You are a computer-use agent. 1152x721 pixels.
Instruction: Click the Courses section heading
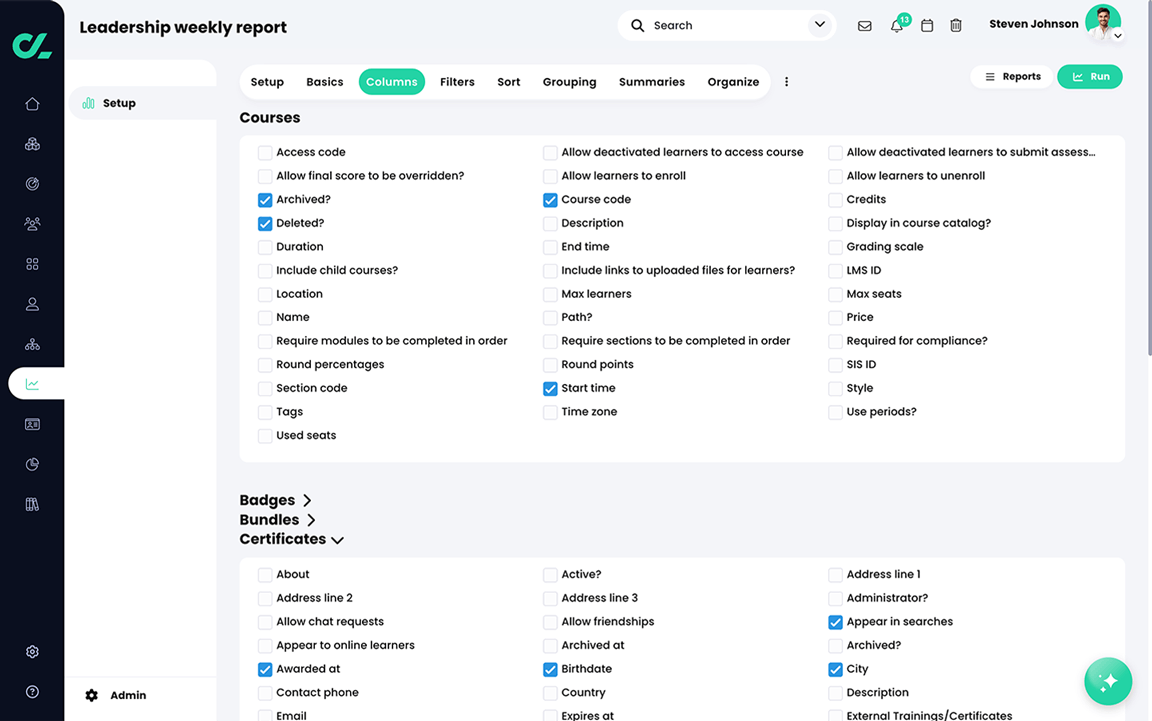[x=270, y=118]
